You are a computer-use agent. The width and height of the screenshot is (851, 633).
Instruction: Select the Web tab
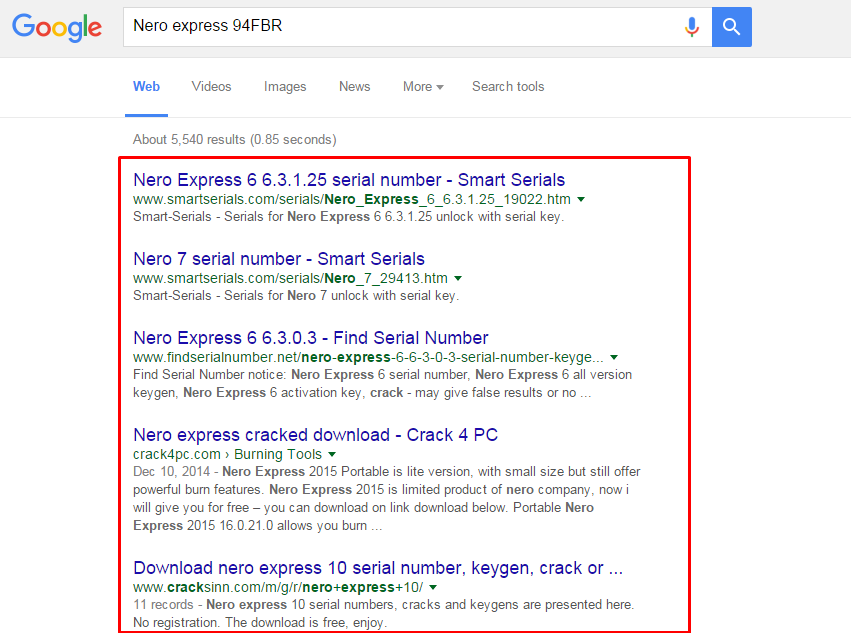147,86
